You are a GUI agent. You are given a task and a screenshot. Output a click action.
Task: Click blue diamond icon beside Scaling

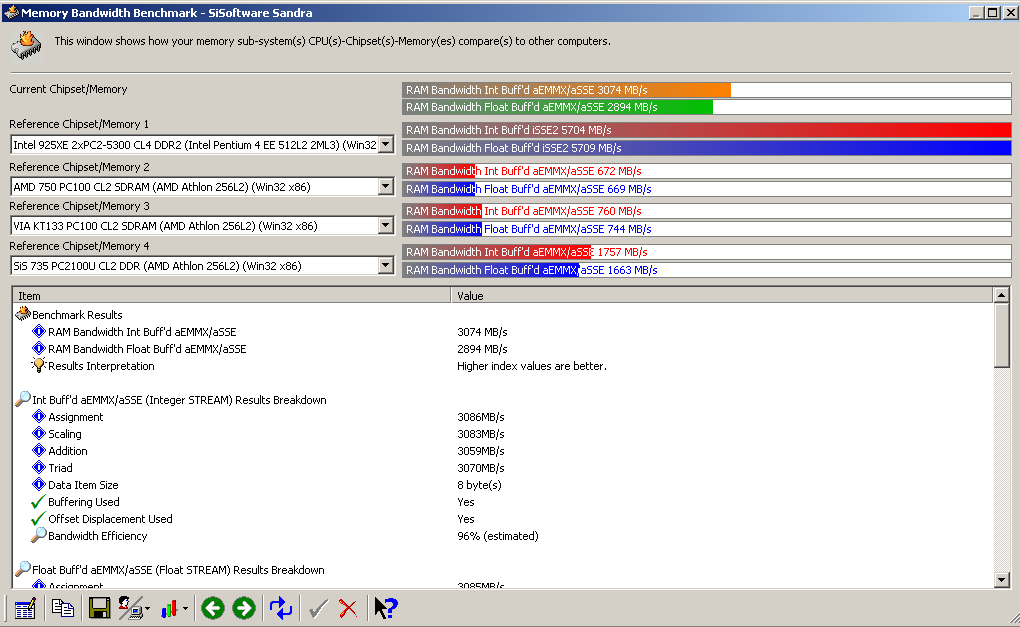[x=39, y=433]
